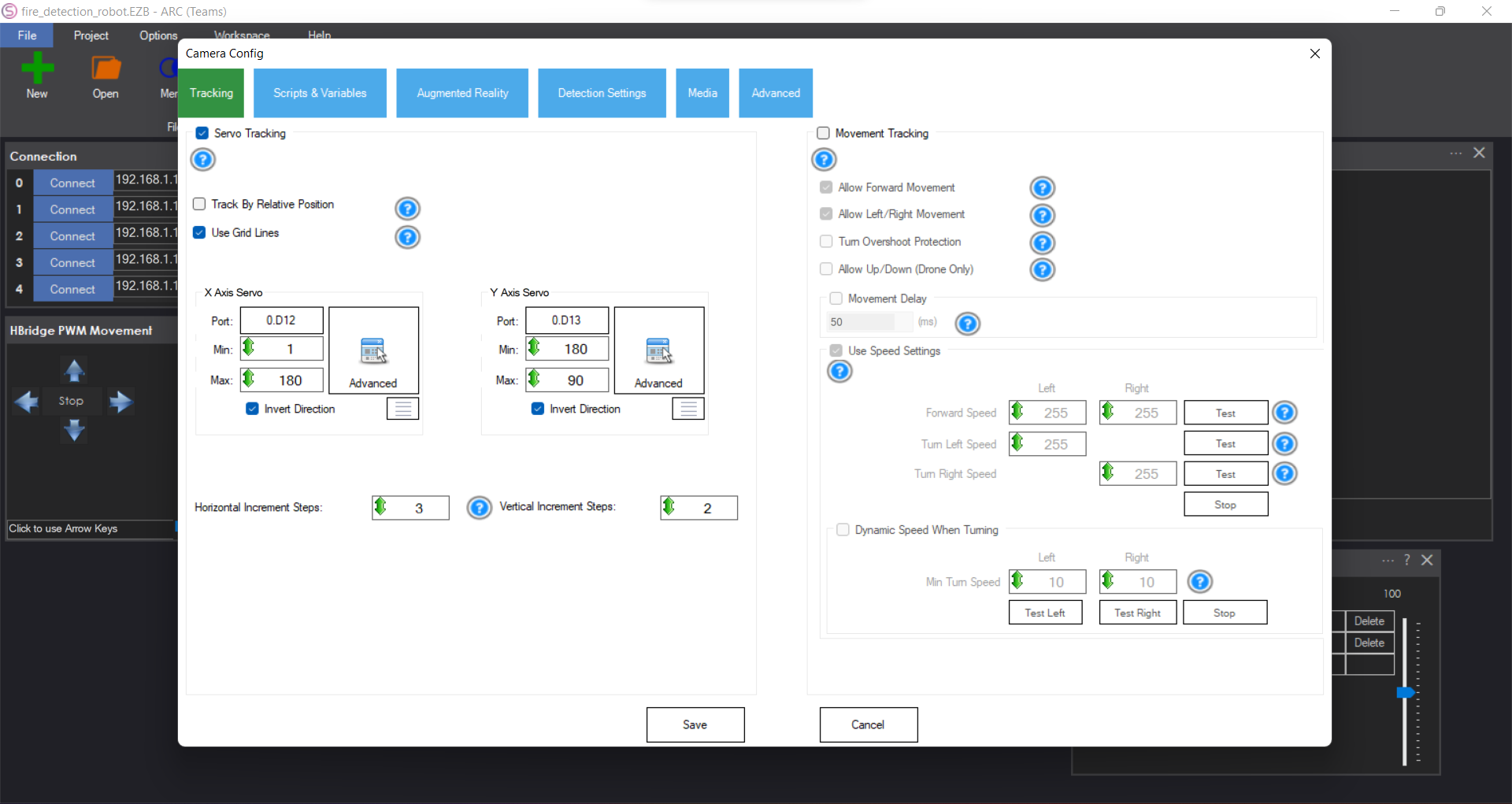Open help for Movement Delay

point(967,324)
